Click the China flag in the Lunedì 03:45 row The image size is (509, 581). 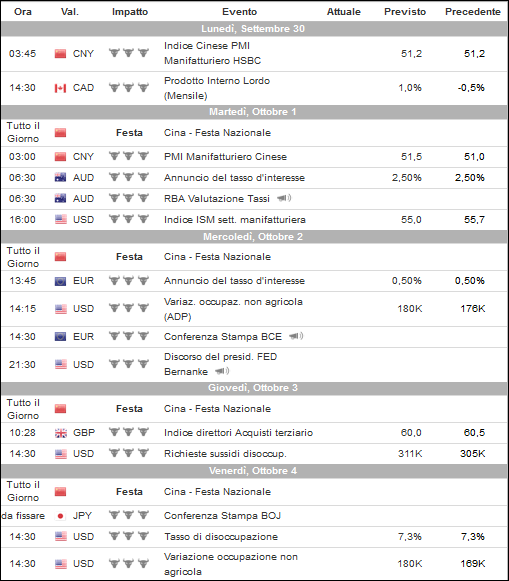60,54
